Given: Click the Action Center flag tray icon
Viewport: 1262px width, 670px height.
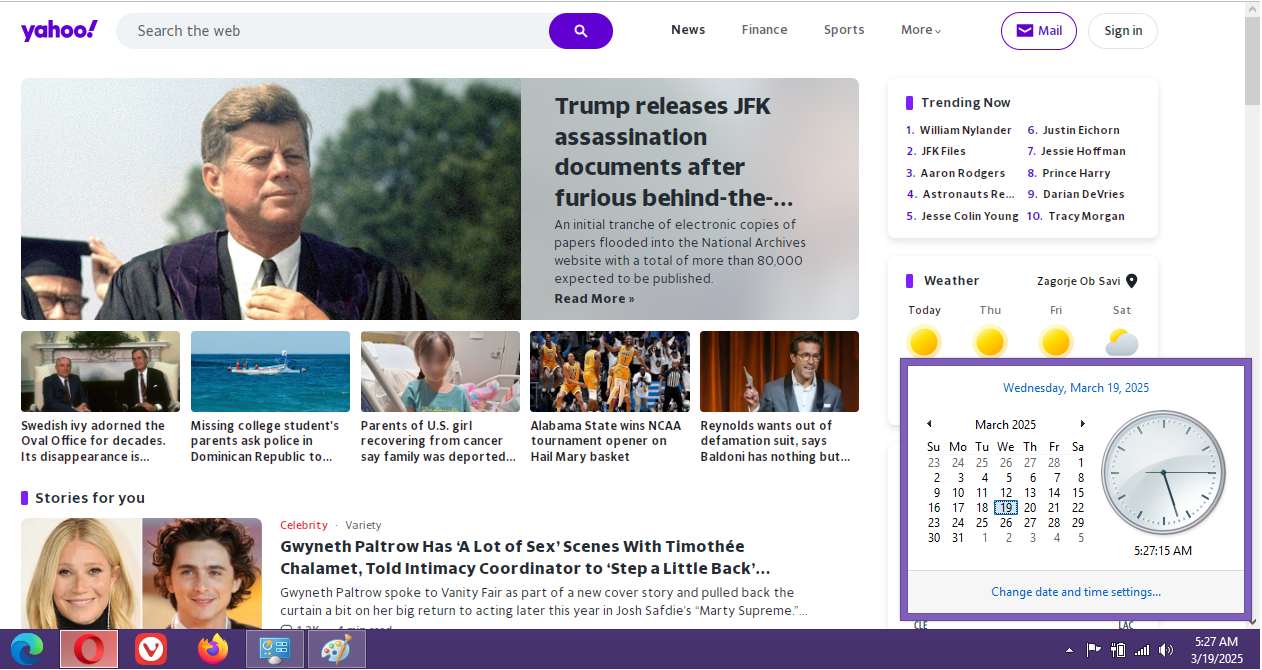Looking at the screenshot, I should coord(1094,650).
